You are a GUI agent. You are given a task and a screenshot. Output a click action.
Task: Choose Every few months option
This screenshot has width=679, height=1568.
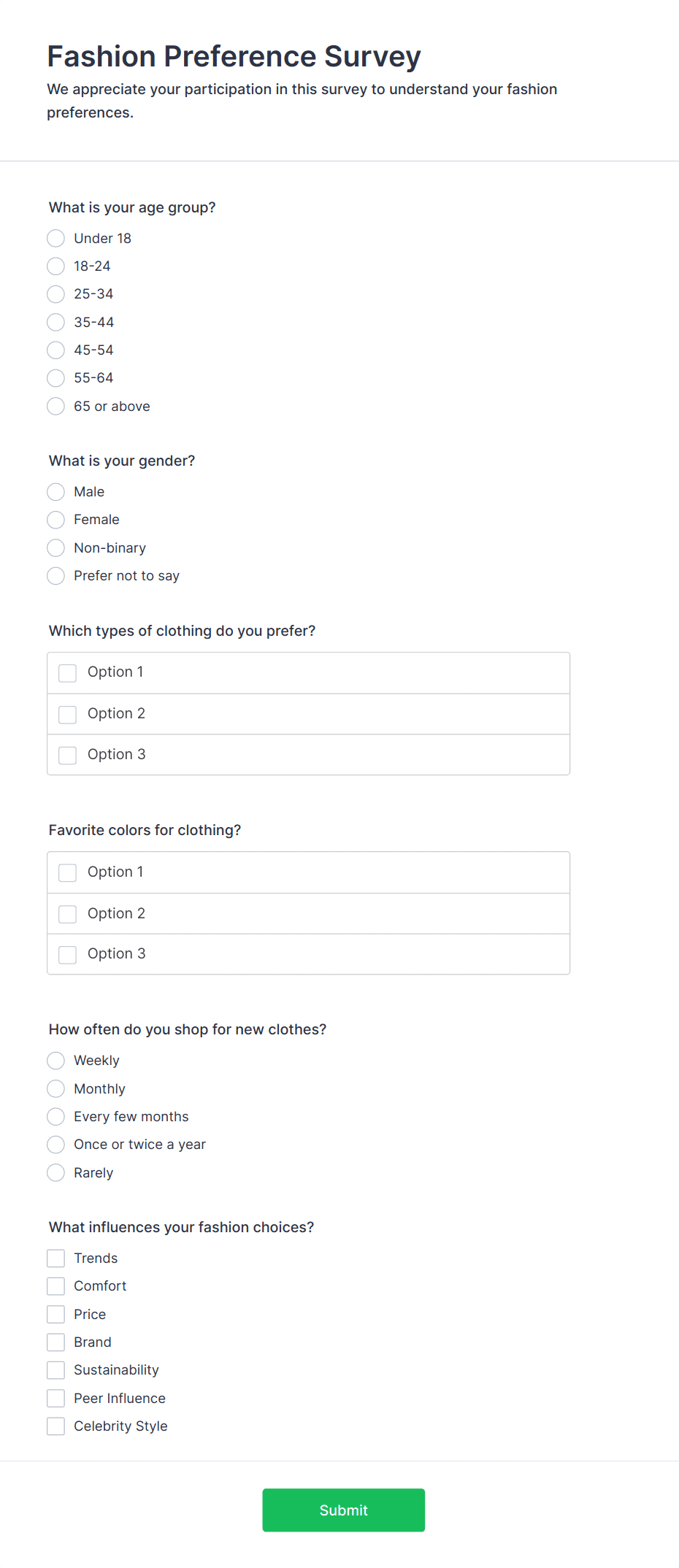56,1117
